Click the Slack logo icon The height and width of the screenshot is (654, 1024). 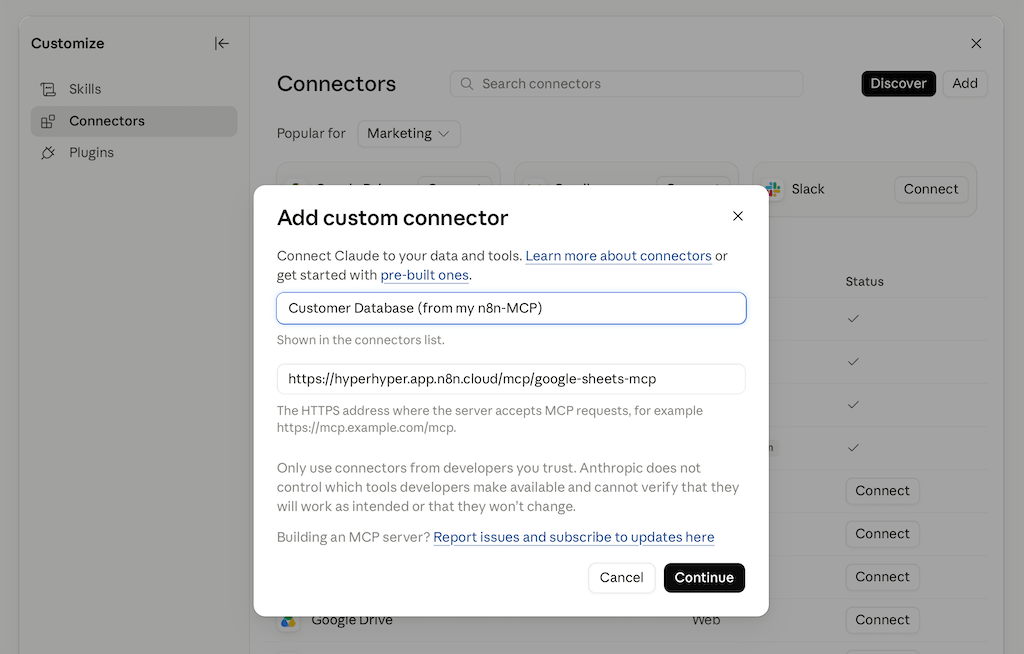[x=773, y=189]
